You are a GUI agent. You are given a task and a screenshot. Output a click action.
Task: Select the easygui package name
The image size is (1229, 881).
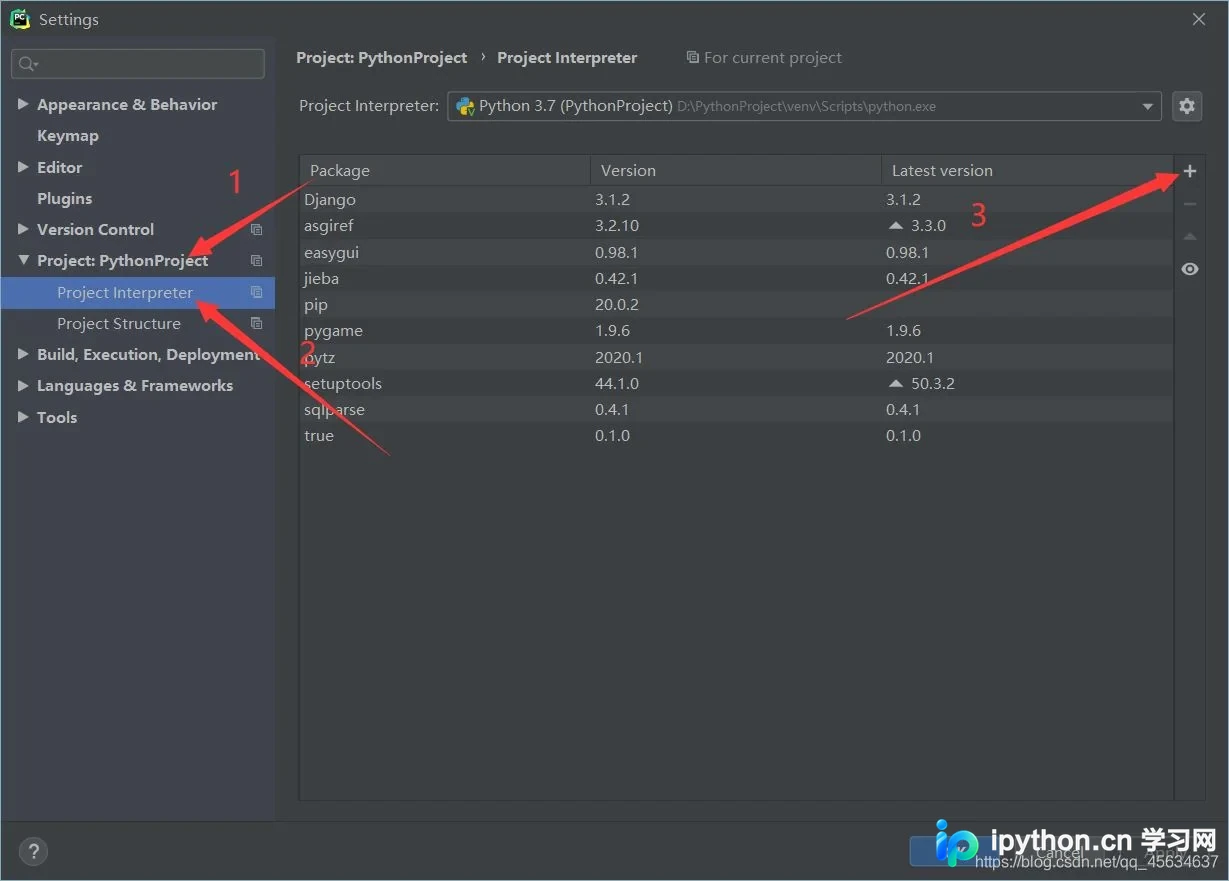(331, 253)
